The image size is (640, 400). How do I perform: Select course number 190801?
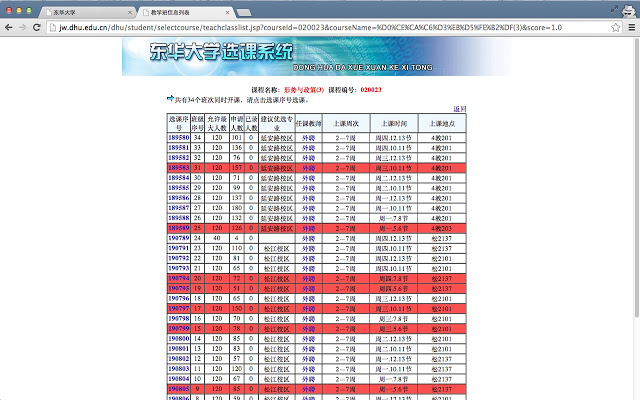click(179, 349)
